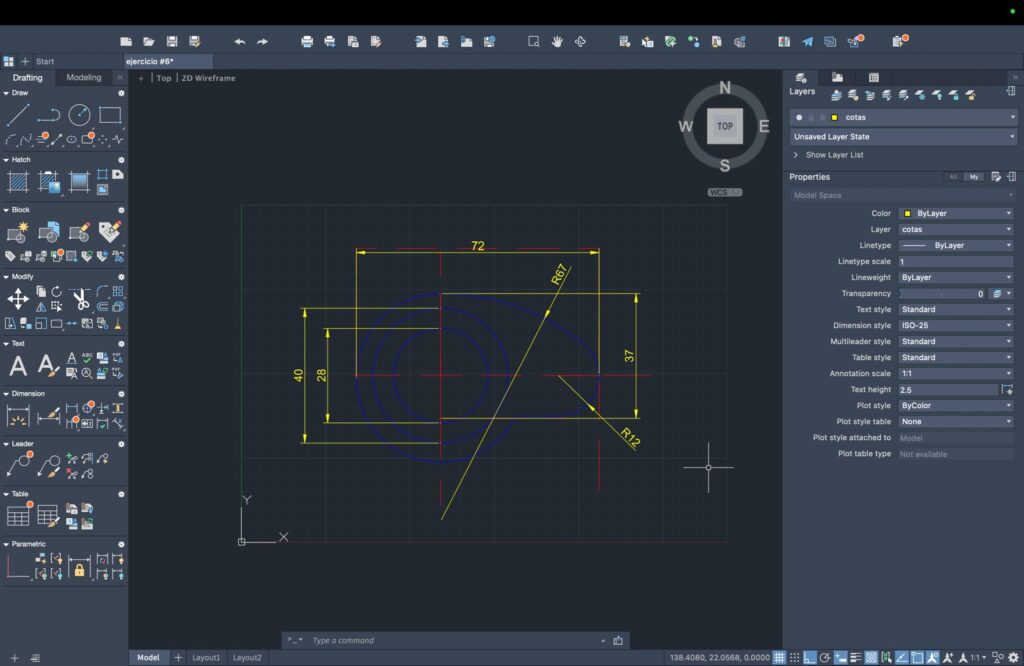The image size is (1024, 666).
Task: Switch to the Layout1 tab
Action: (x=206, y=657)
